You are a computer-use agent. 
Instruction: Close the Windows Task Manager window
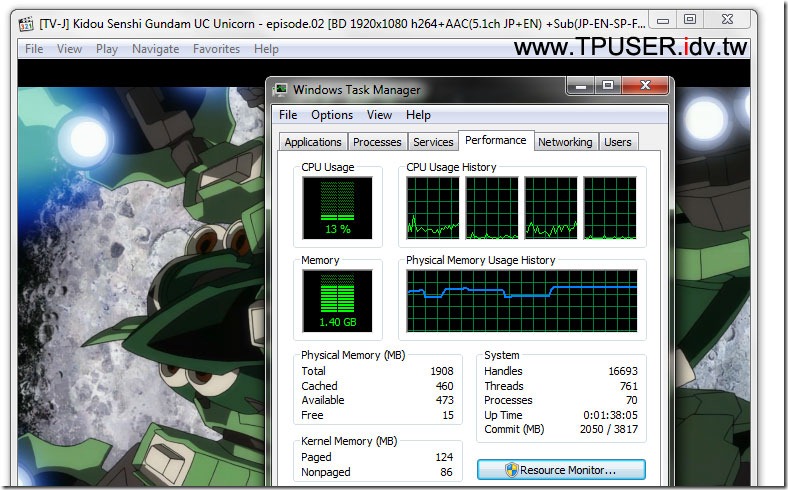(645, 86)
